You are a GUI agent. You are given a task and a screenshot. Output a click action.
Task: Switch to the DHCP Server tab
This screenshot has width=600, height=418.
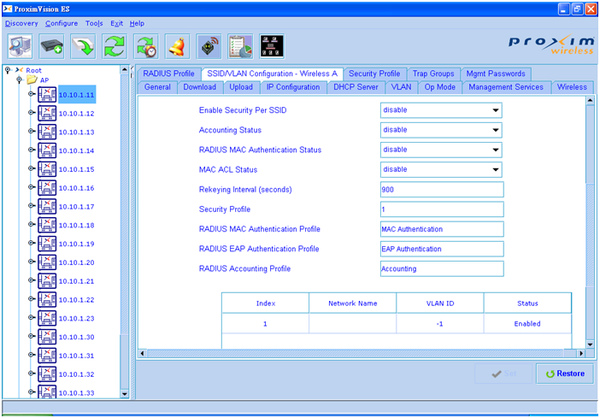(x=356, y=87)
